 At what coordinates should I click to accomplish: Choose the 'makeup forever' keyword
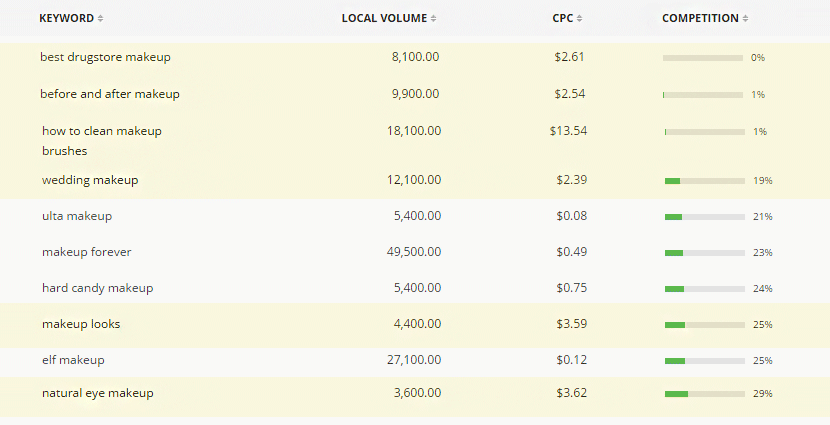click(x=86, y=252)
